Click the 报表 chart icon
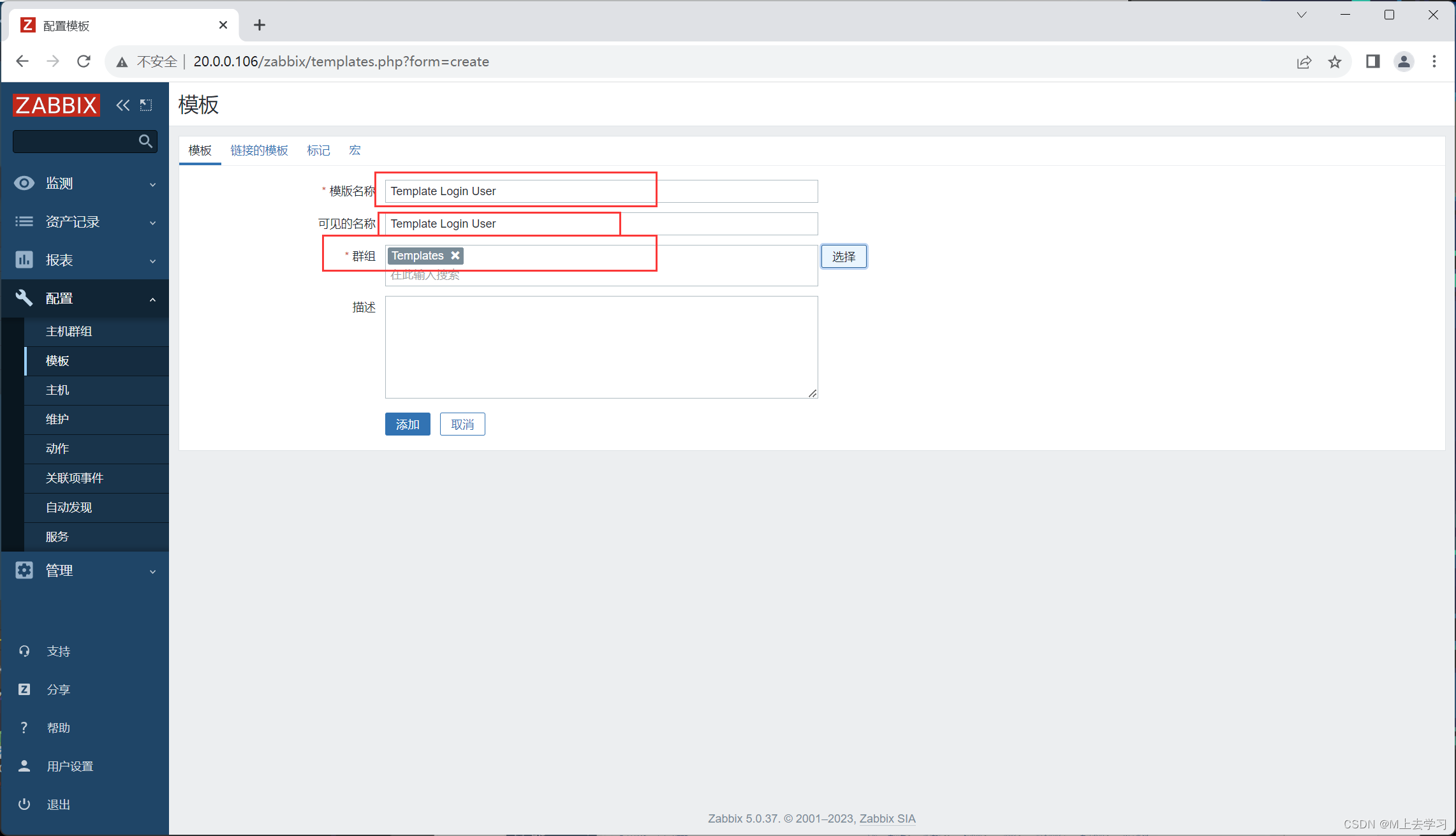The width and height of the screenshot is (1456, 836). point(24,260)
